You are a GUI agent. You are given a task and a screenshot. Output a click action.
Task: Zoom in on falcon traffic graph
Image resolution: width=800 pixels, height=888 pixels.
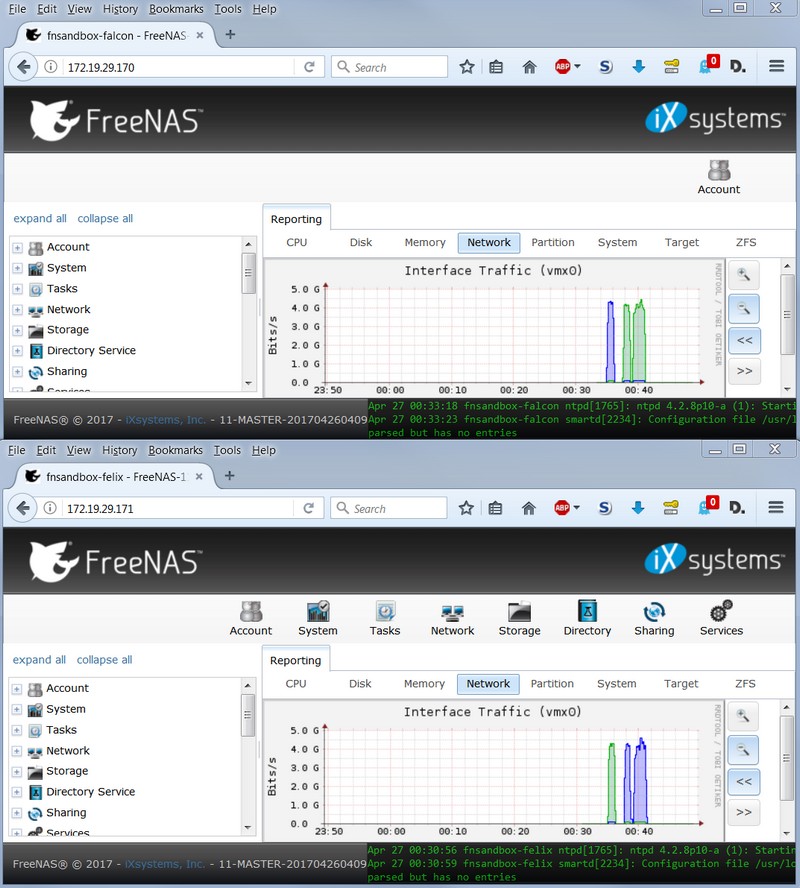pyautogui.click(x=743, y=275)
